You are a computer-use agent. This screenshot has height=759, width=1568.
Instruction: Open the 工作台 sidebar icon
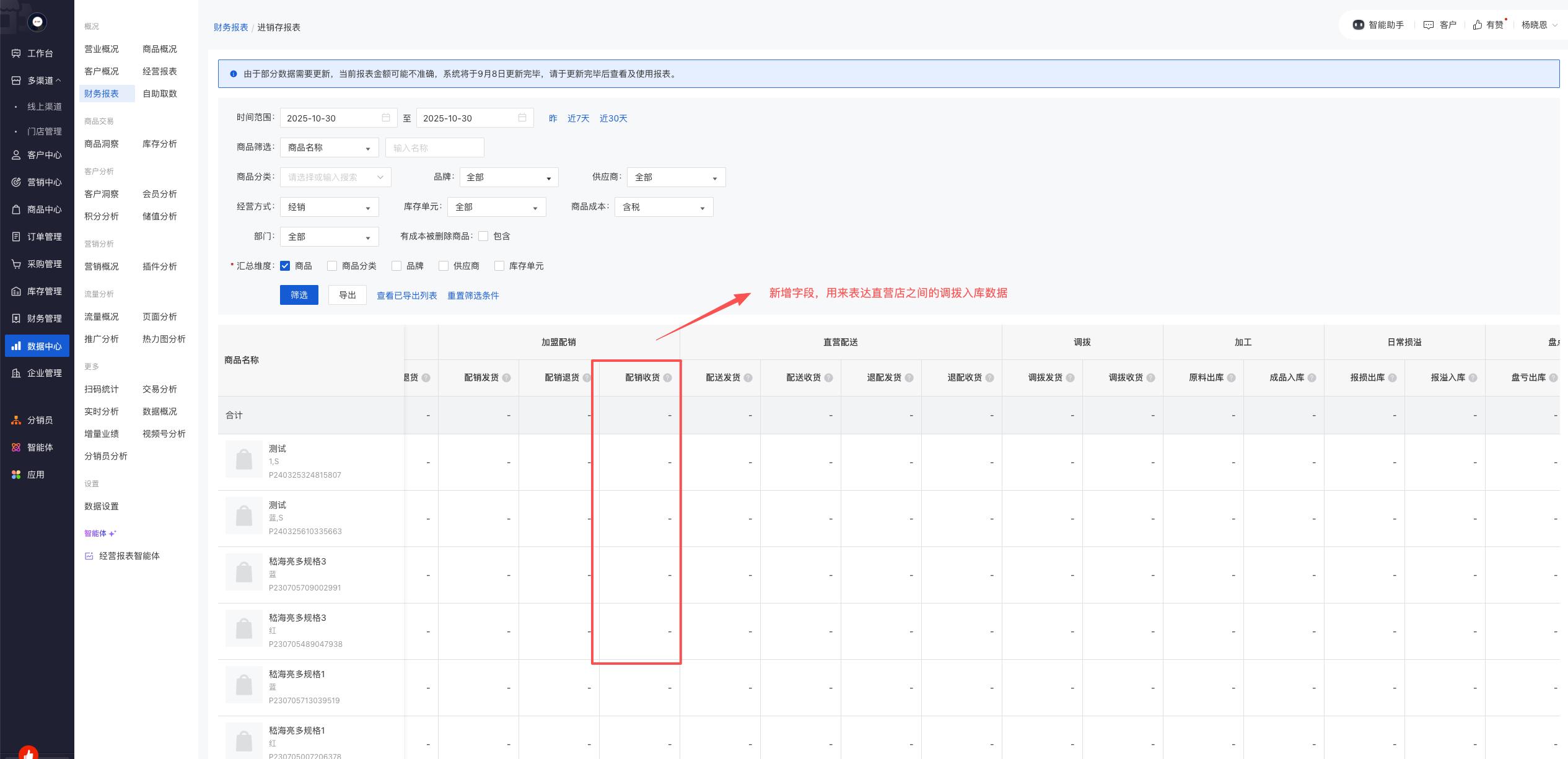click(16, 53)
